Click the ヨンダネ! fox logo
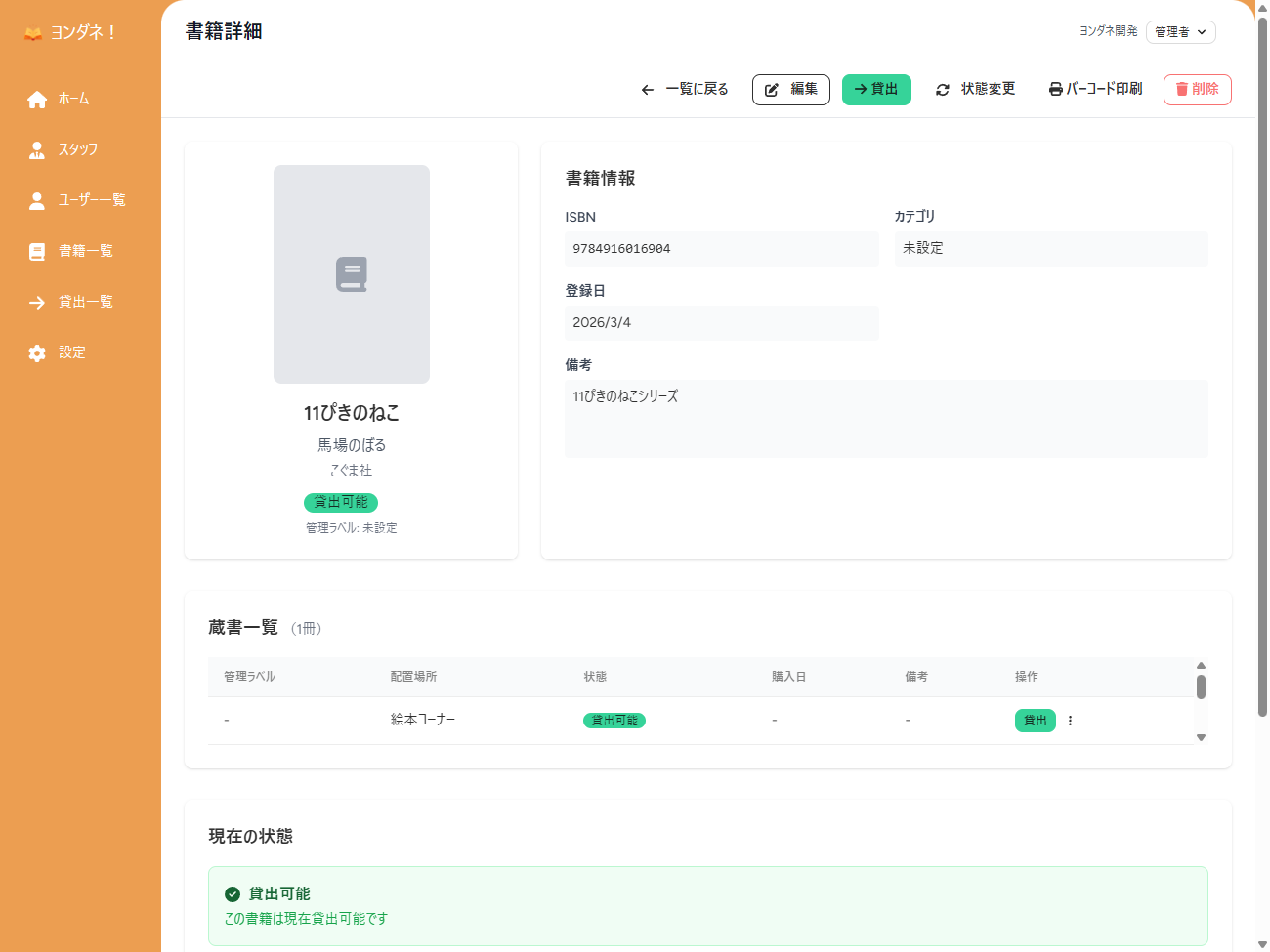Screen dimensions: 1270x952 (31, 32)
